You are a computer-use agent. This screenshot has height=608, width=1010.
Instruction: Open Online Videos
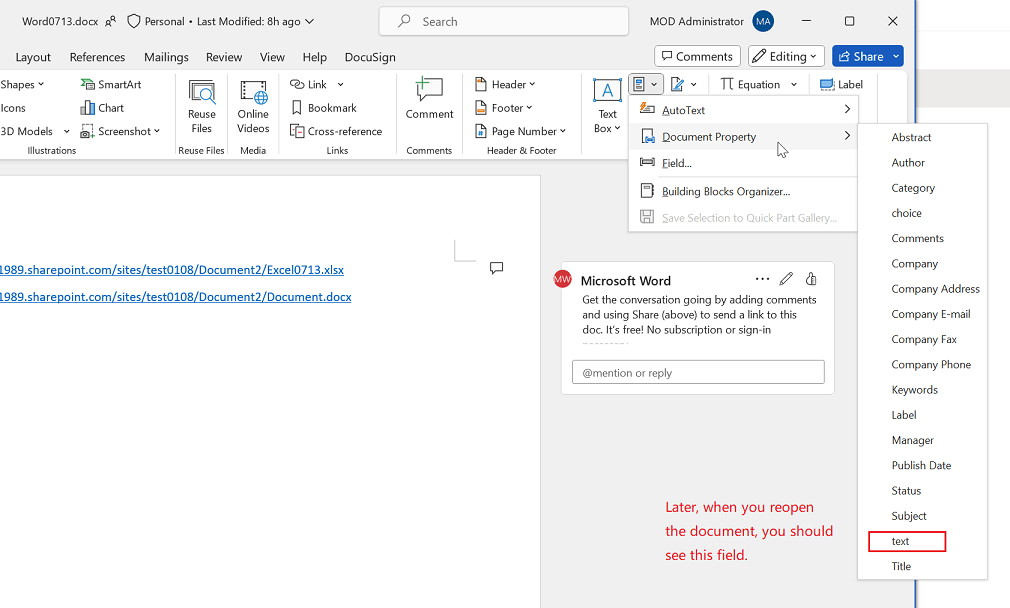[253, 106]
